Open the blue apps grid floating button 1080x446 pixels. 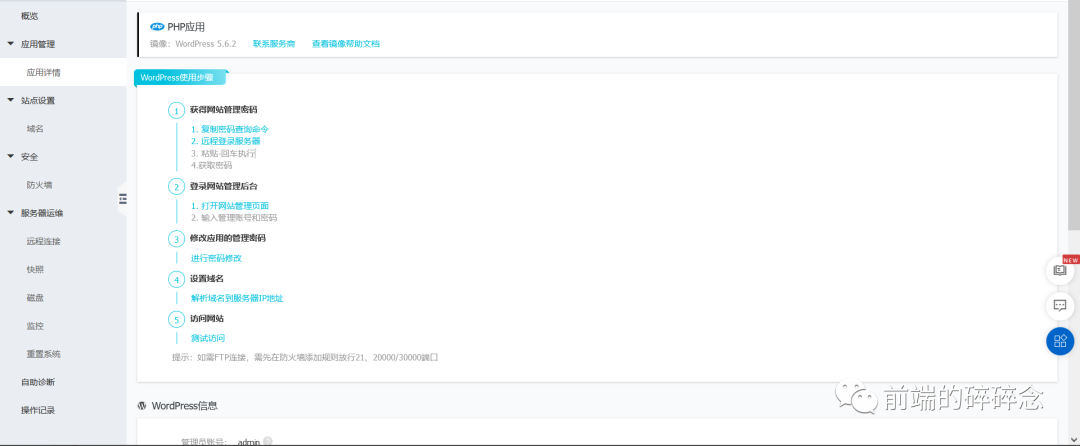pyautogui.click(x=1060, y=341)
